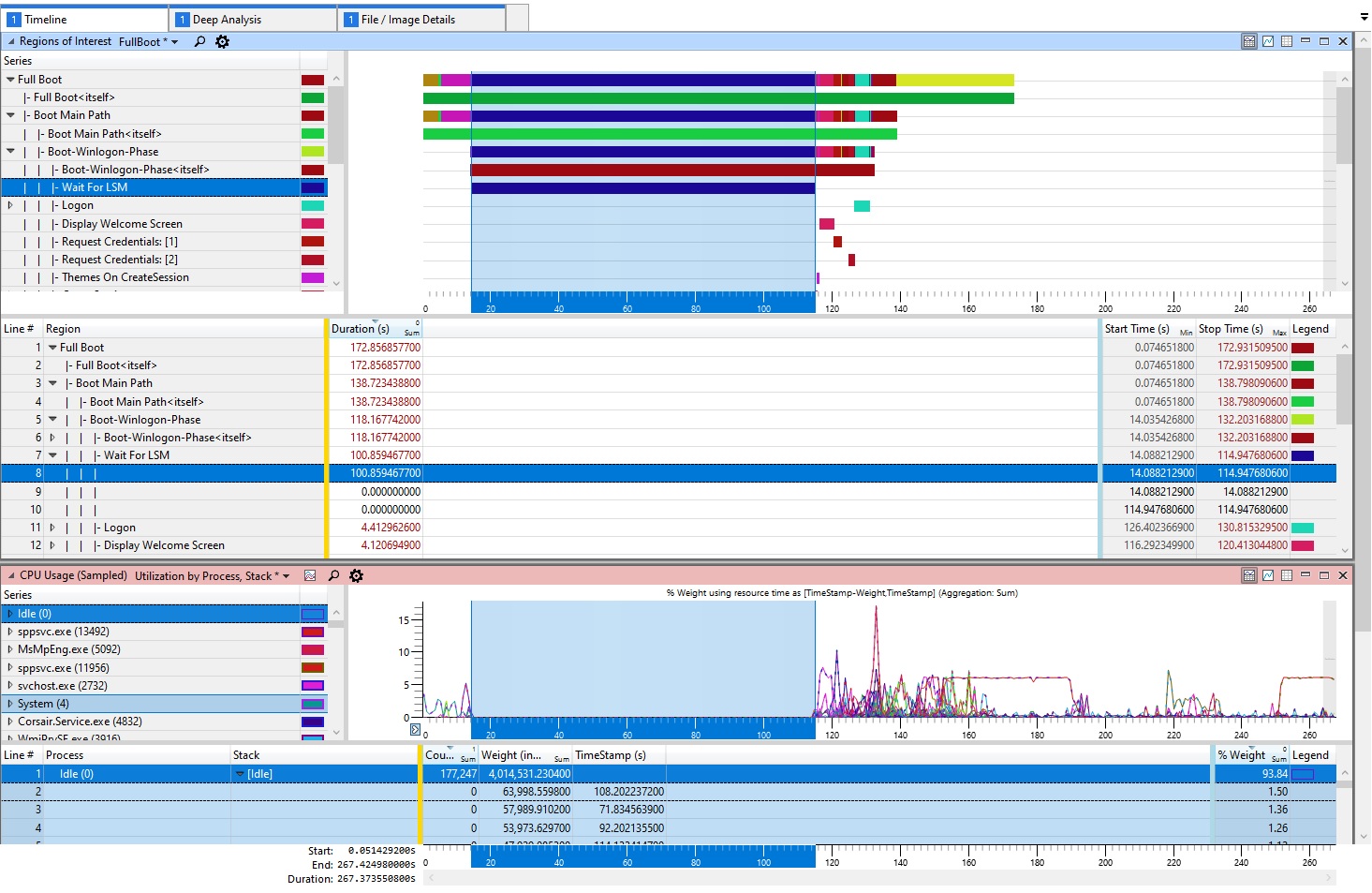Screen dimensions: 1372x893
Task: Collapse [Idle] stack in CPU table
Action: (x=240, y=774)
